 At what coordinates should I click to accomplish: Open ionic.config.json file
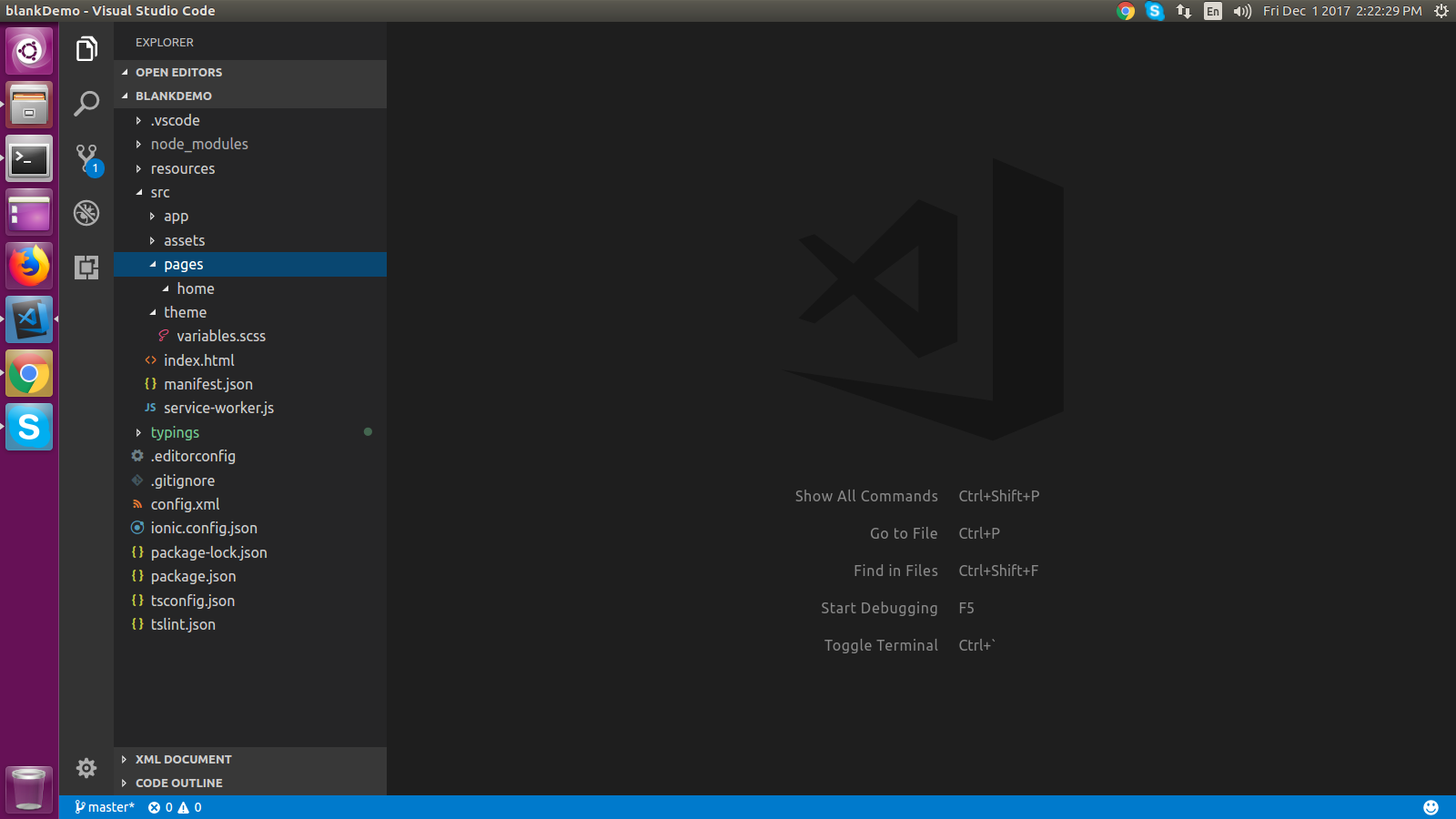click(250, 528)
